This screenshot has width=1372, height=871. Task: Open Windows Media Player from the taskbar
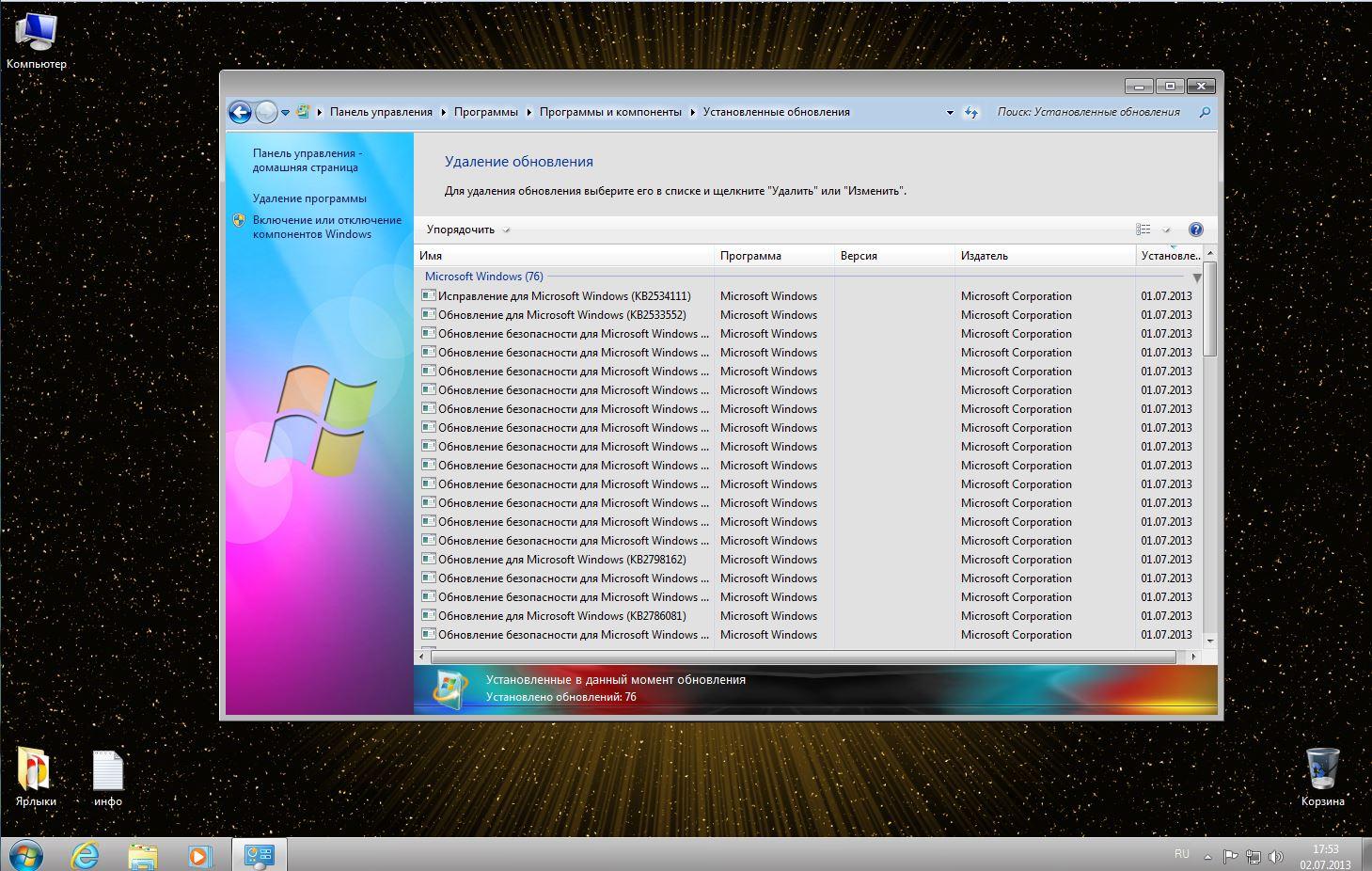[198, 855]
